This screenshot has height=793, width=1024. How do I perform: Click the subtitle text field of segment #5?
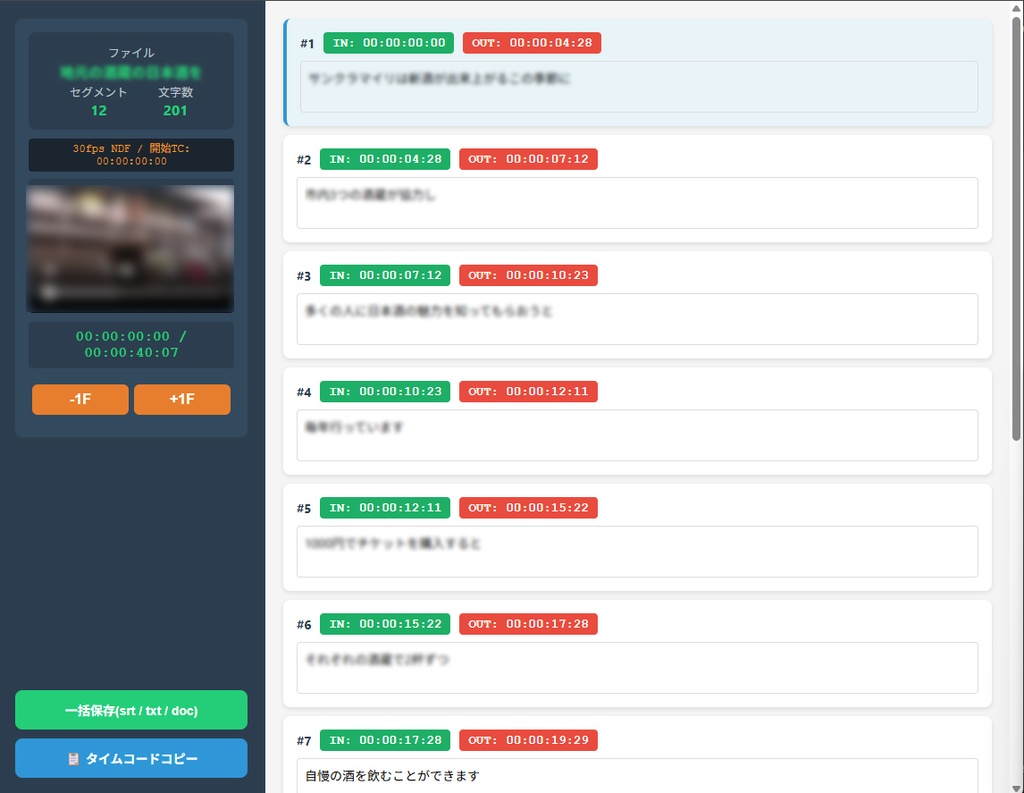(637, 552)
